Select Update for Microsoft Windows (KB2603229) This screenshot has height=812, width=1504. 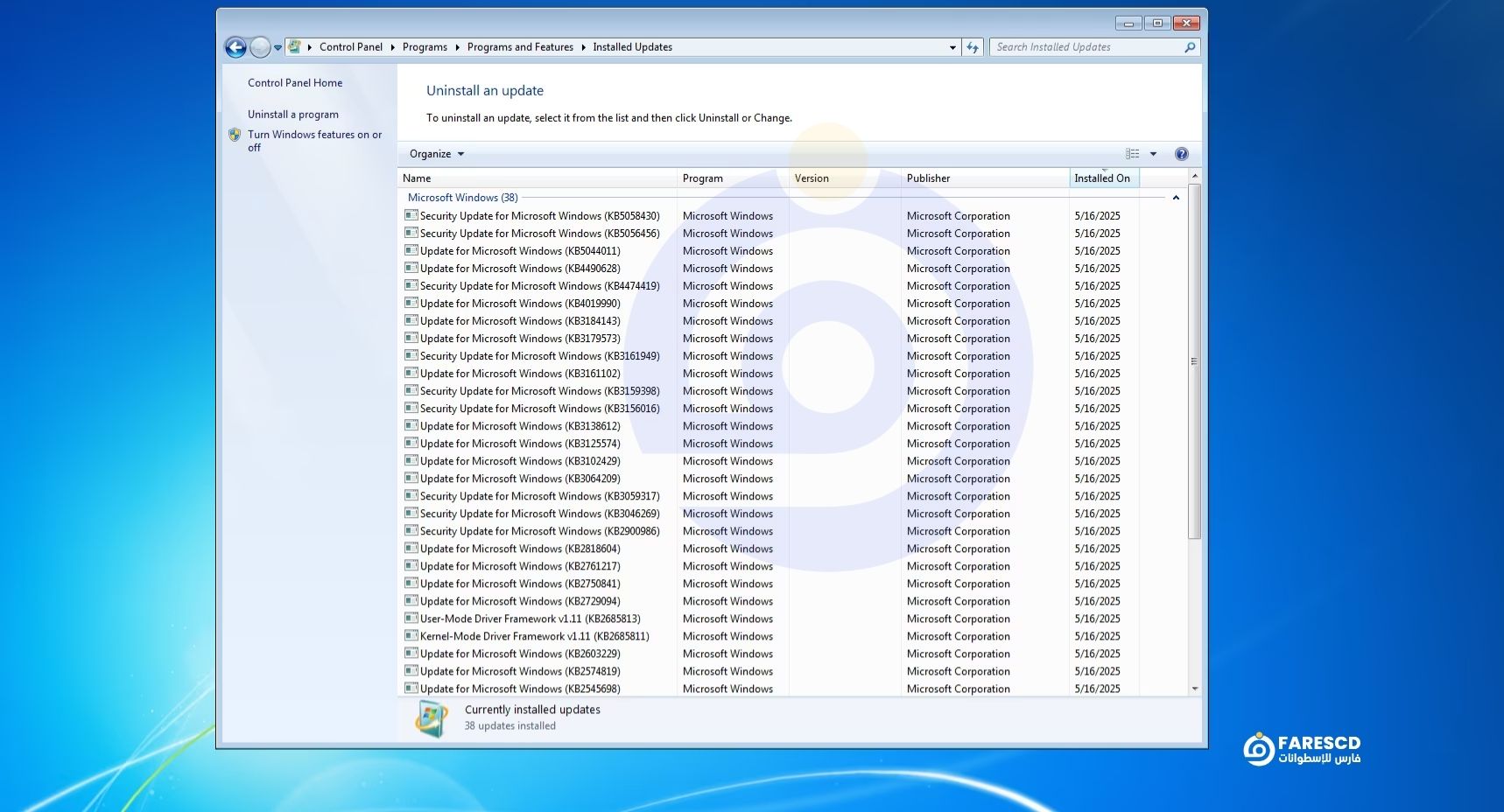(x=520, y=654)
